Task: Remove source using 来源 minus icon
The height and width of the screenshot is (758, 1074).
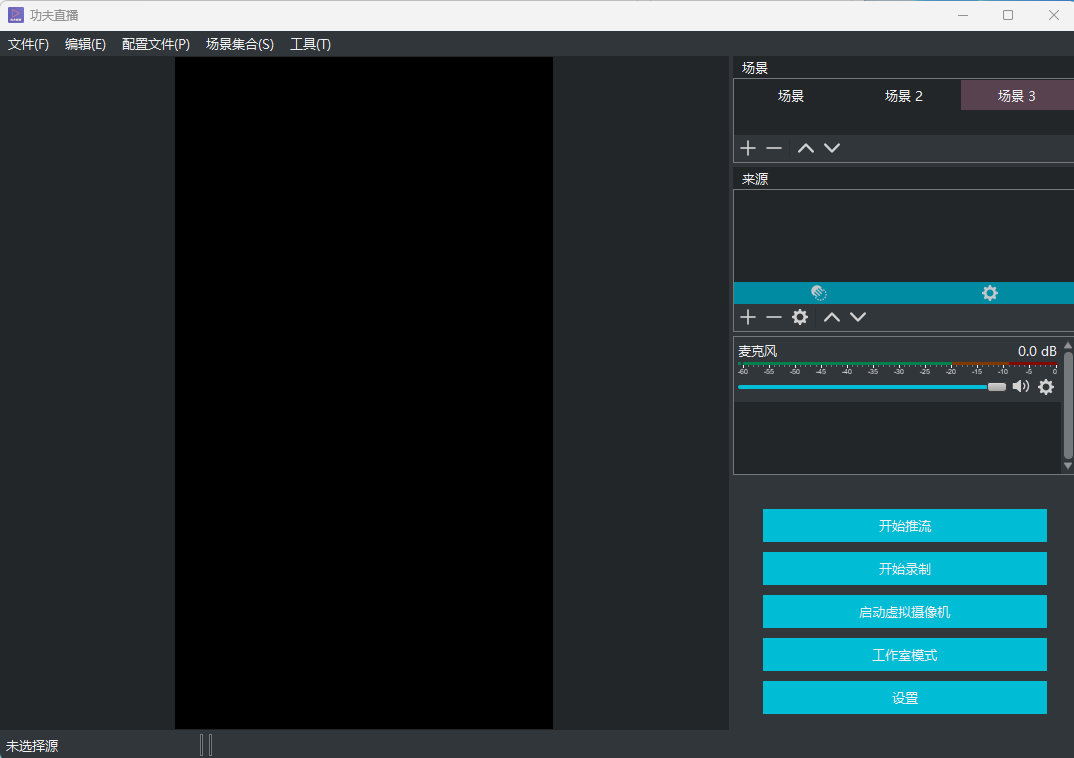Action: point(774,317)
